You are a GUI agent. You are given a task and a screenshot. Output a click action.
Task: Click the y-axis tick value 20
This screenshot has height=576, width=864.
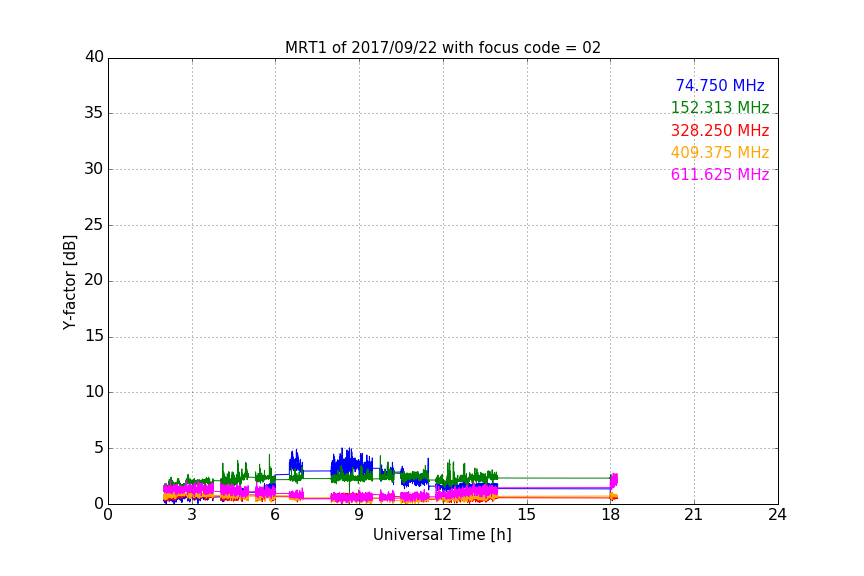tap(94, 280)
